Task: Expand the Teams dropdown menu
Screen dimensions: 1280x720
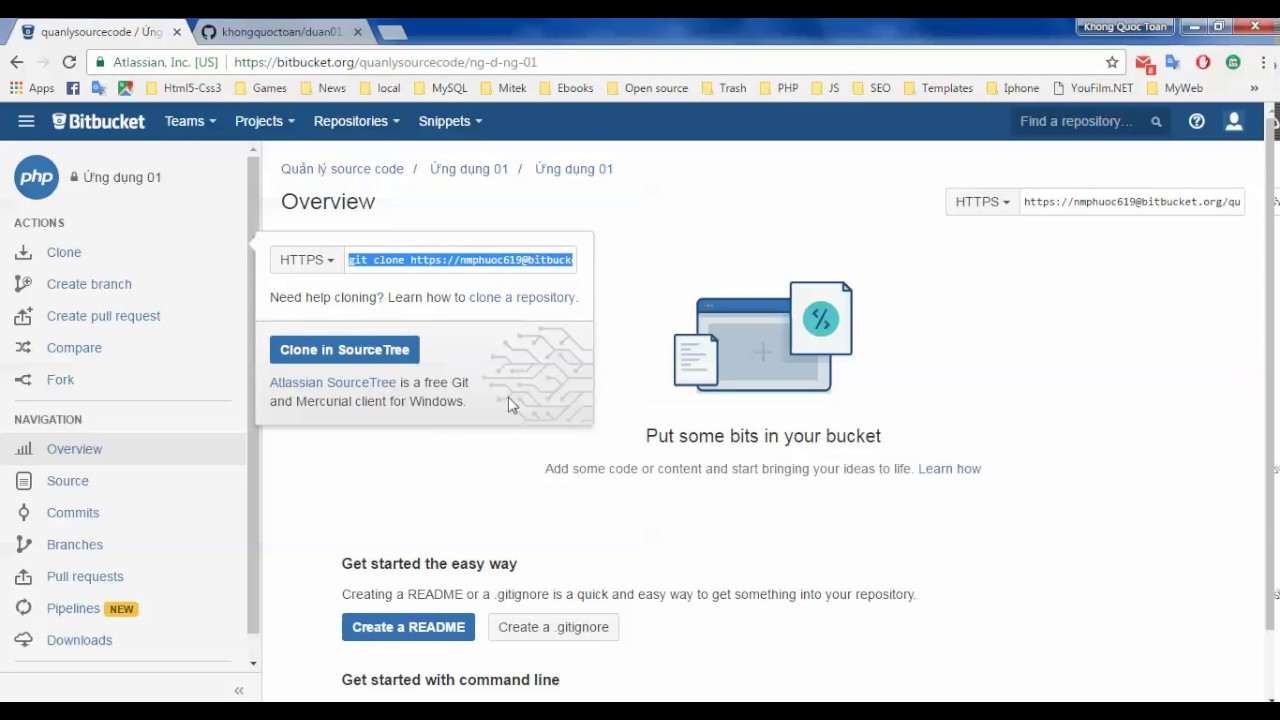Action: pos(190,121)
